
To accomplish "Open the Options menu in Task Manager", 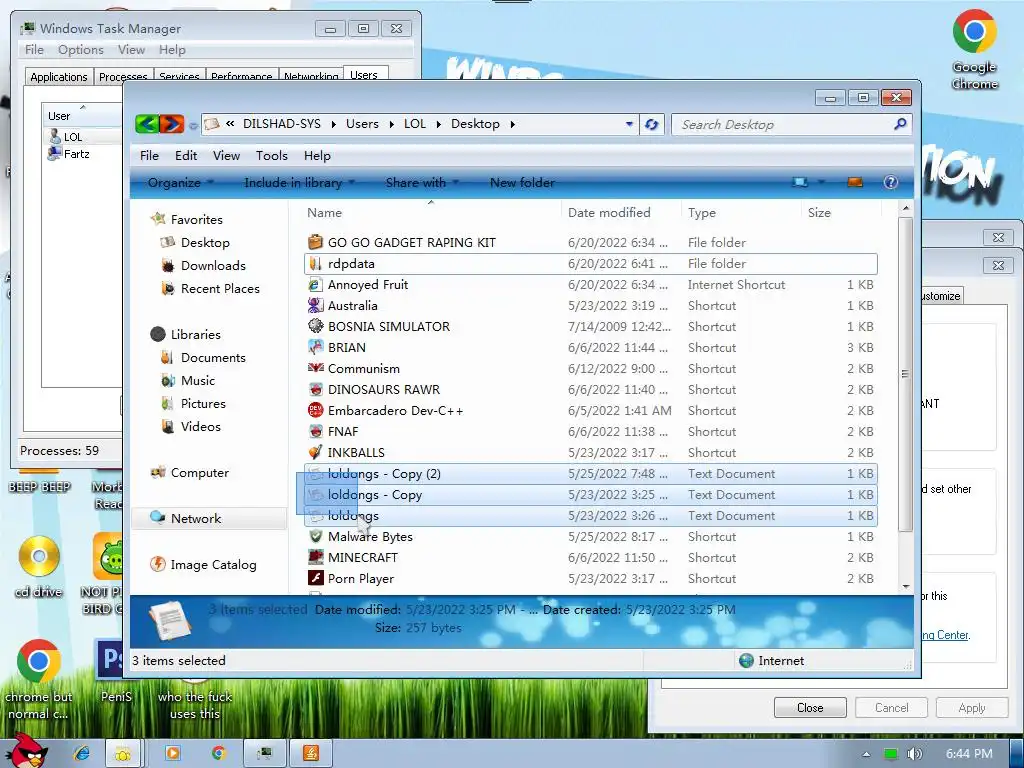I will click(80, 50).
